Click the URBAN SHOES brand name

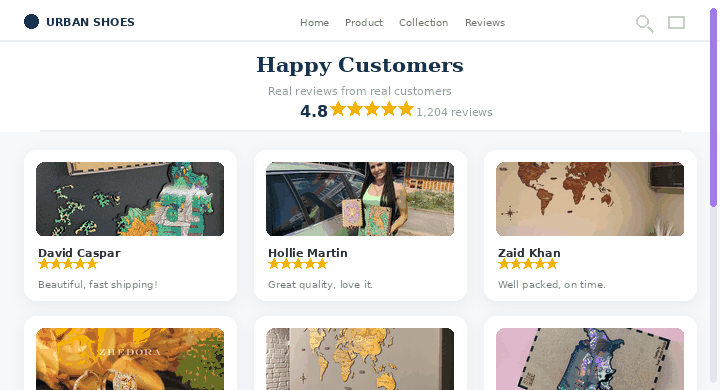point(90,22)
